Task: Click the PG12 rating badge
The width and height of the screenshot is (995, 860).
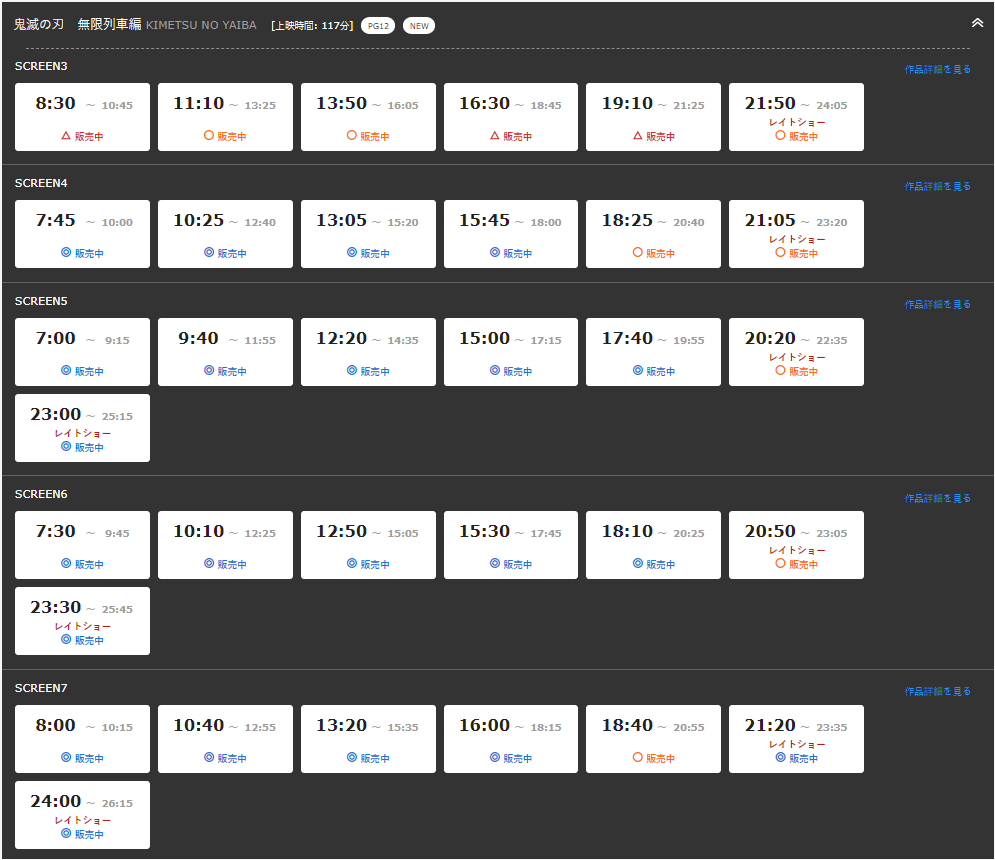Action: [x=378, y=26]
